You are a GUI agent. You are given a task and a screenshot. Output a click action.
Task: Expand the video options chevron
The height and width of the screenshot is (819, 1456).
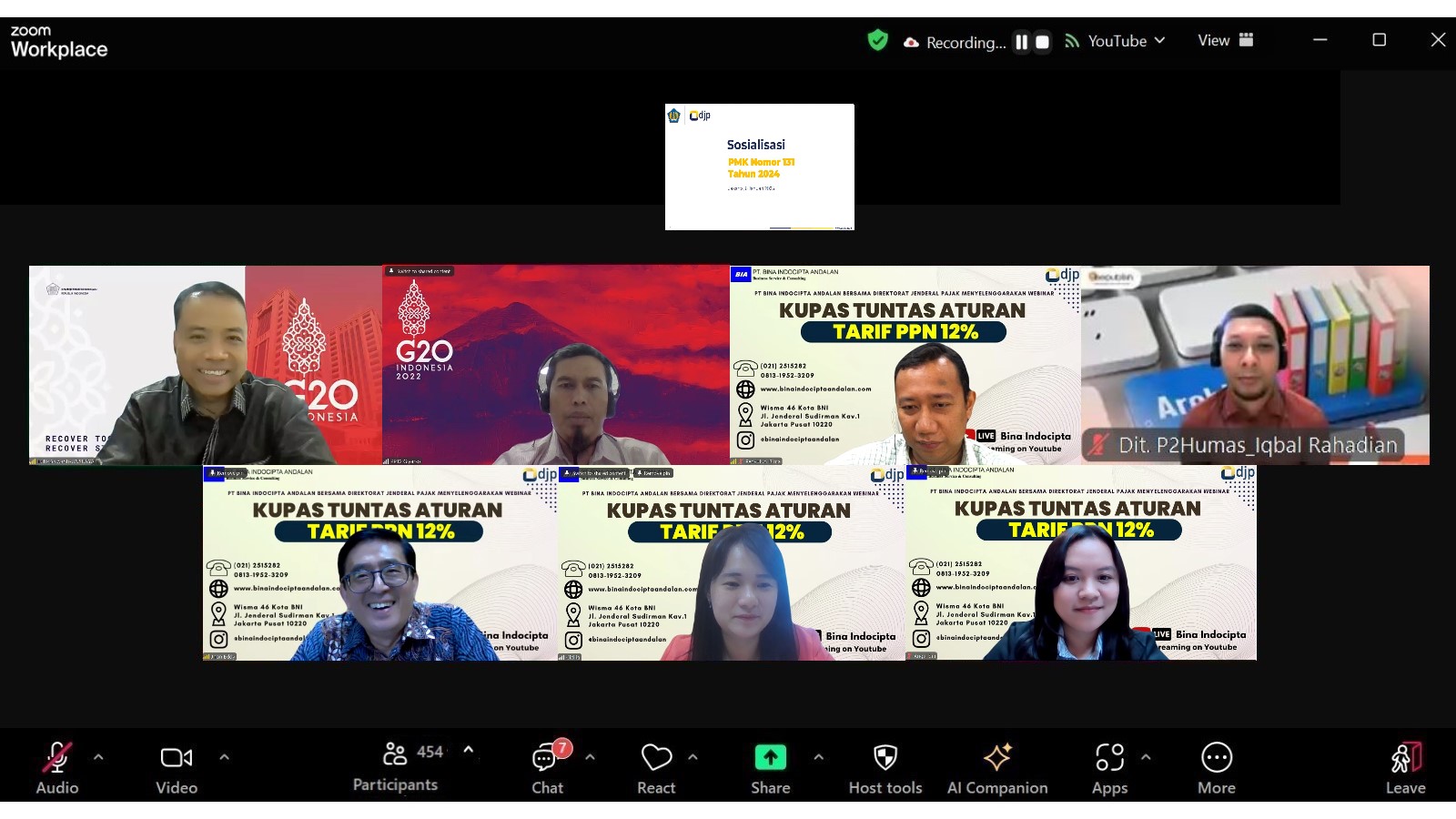[224, 757]
